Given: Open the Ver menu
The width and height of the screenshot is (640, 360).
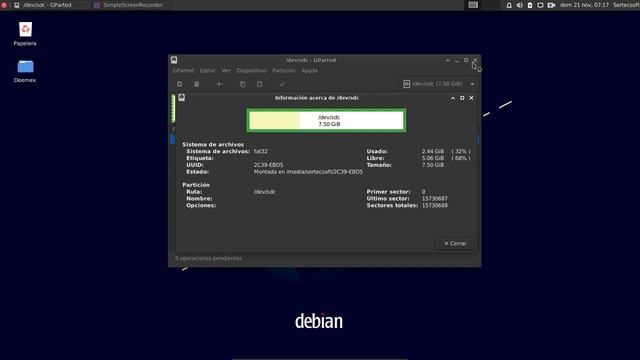Looking at the screenshot, I should point(226,70).
